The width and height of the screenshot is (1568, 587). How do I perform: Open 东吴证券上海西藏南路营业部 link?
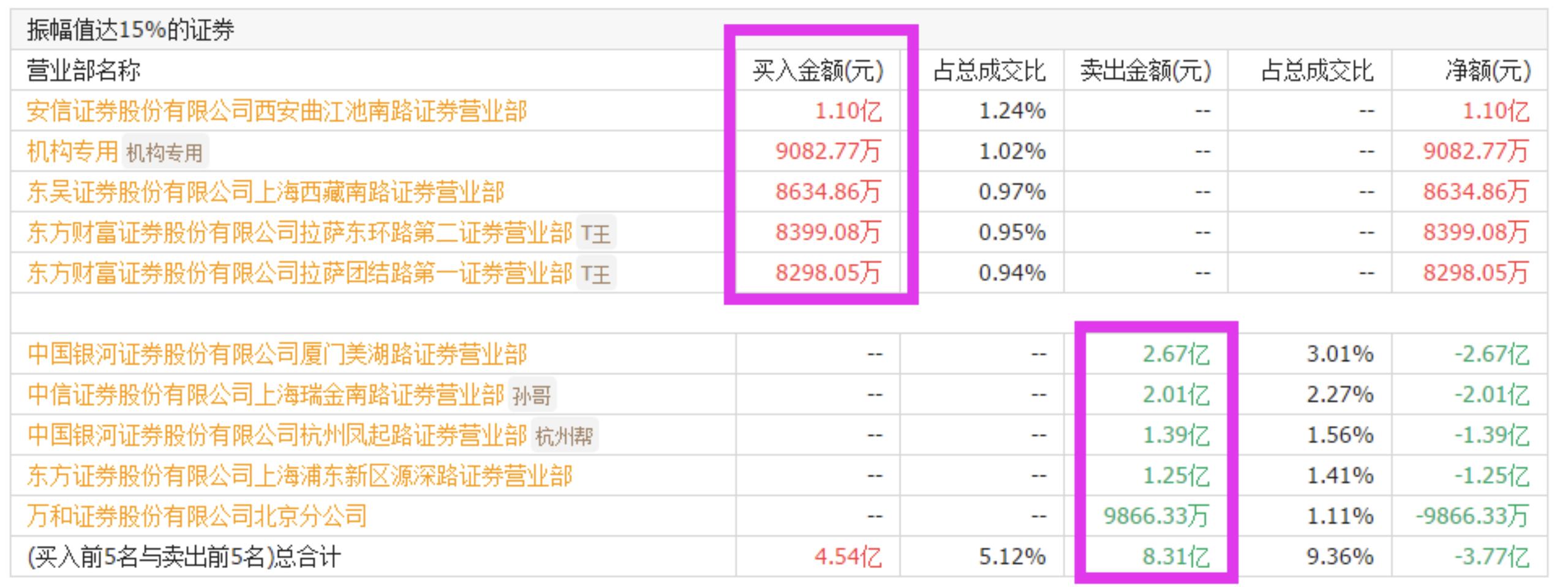click(265, 192)
